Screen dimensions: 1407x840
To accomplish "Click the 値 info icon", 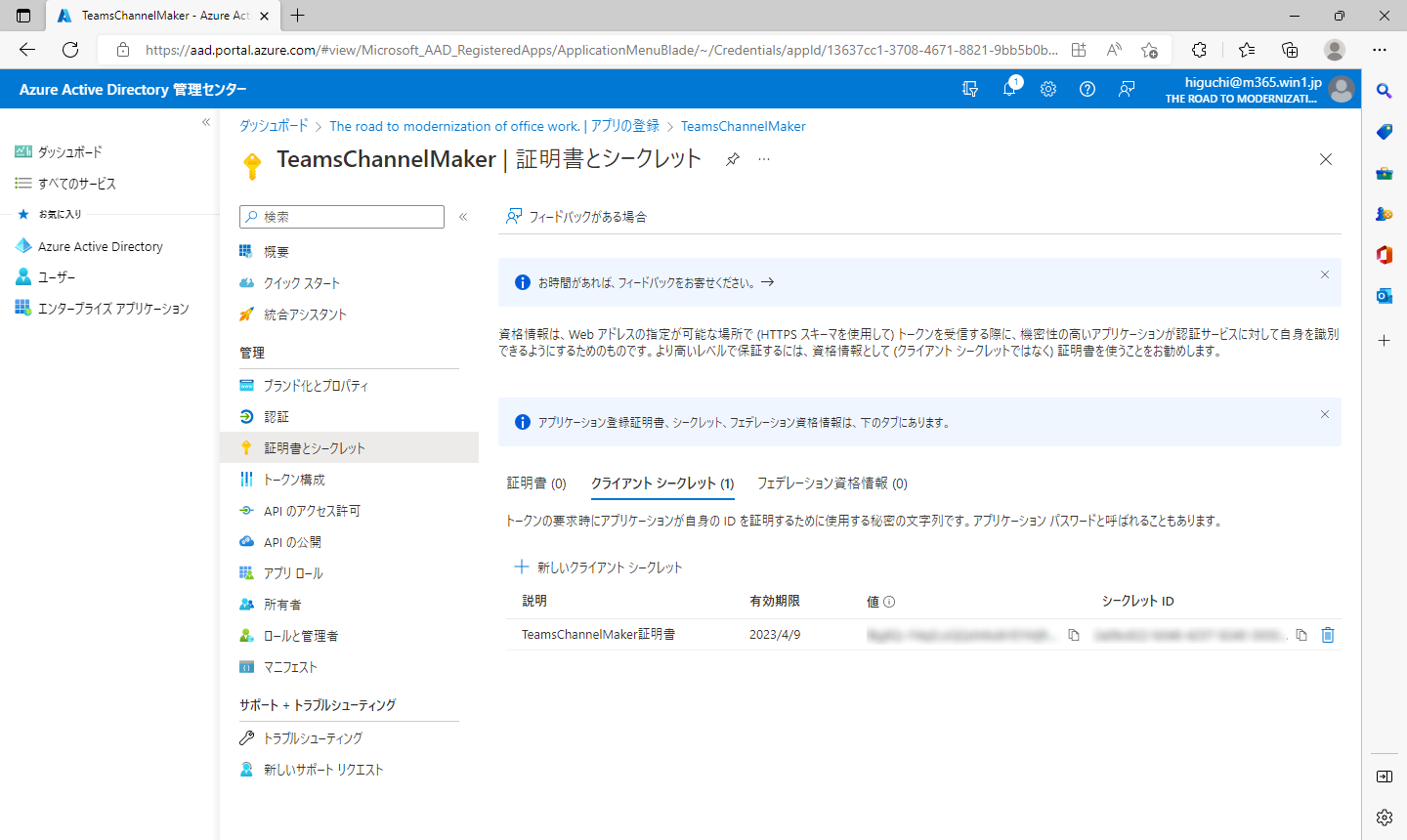I will point(889,602).
